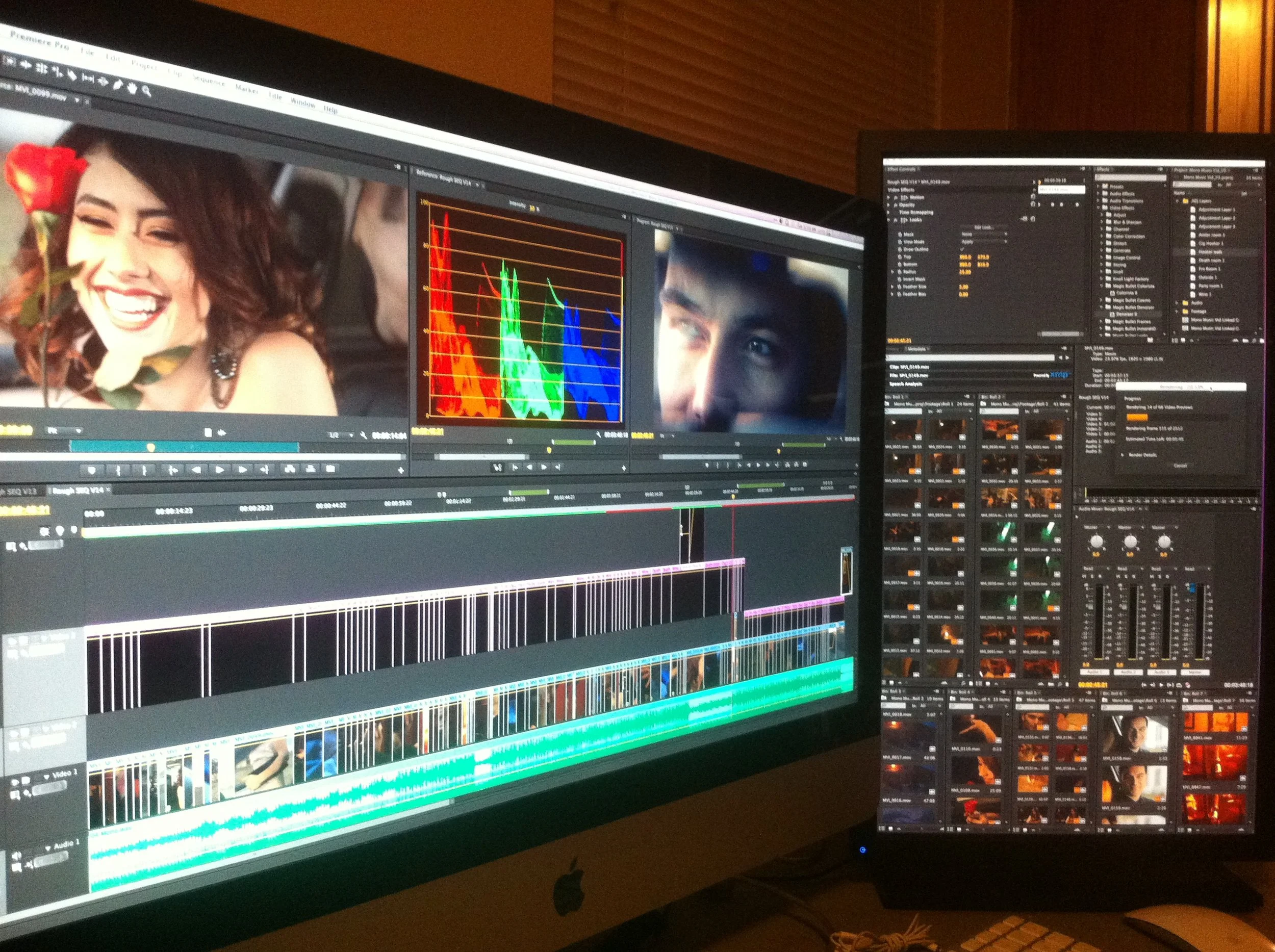Toggle Audio 1 track speaker output

tap(16, 856)
